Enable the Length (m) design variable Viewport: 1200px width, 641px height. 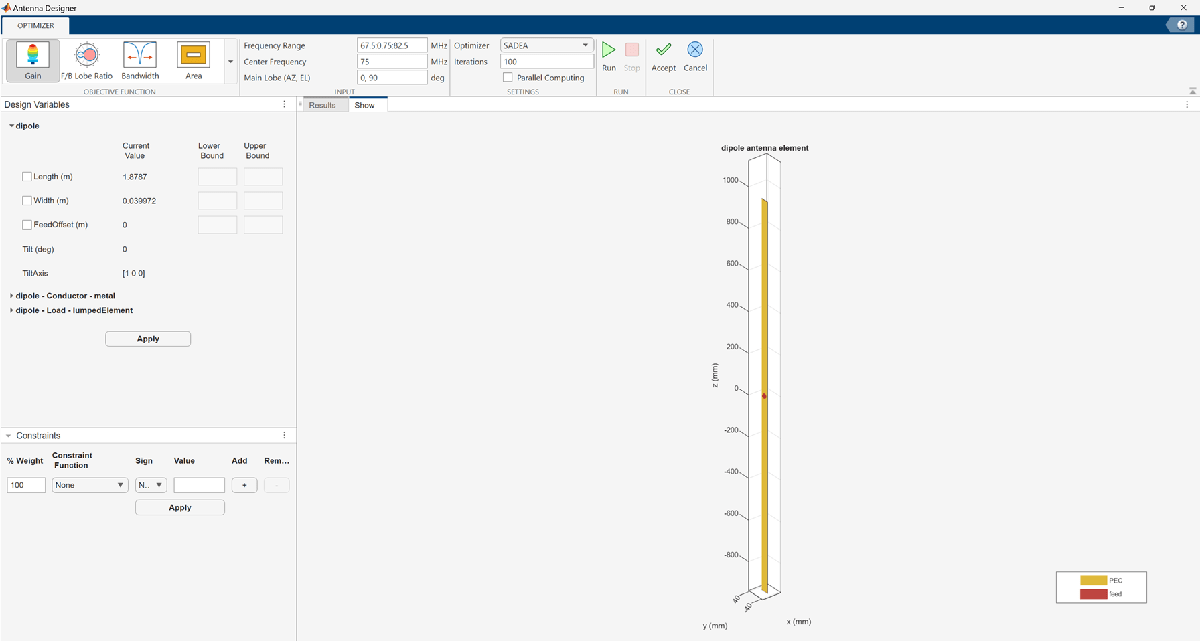coord(27,177)
